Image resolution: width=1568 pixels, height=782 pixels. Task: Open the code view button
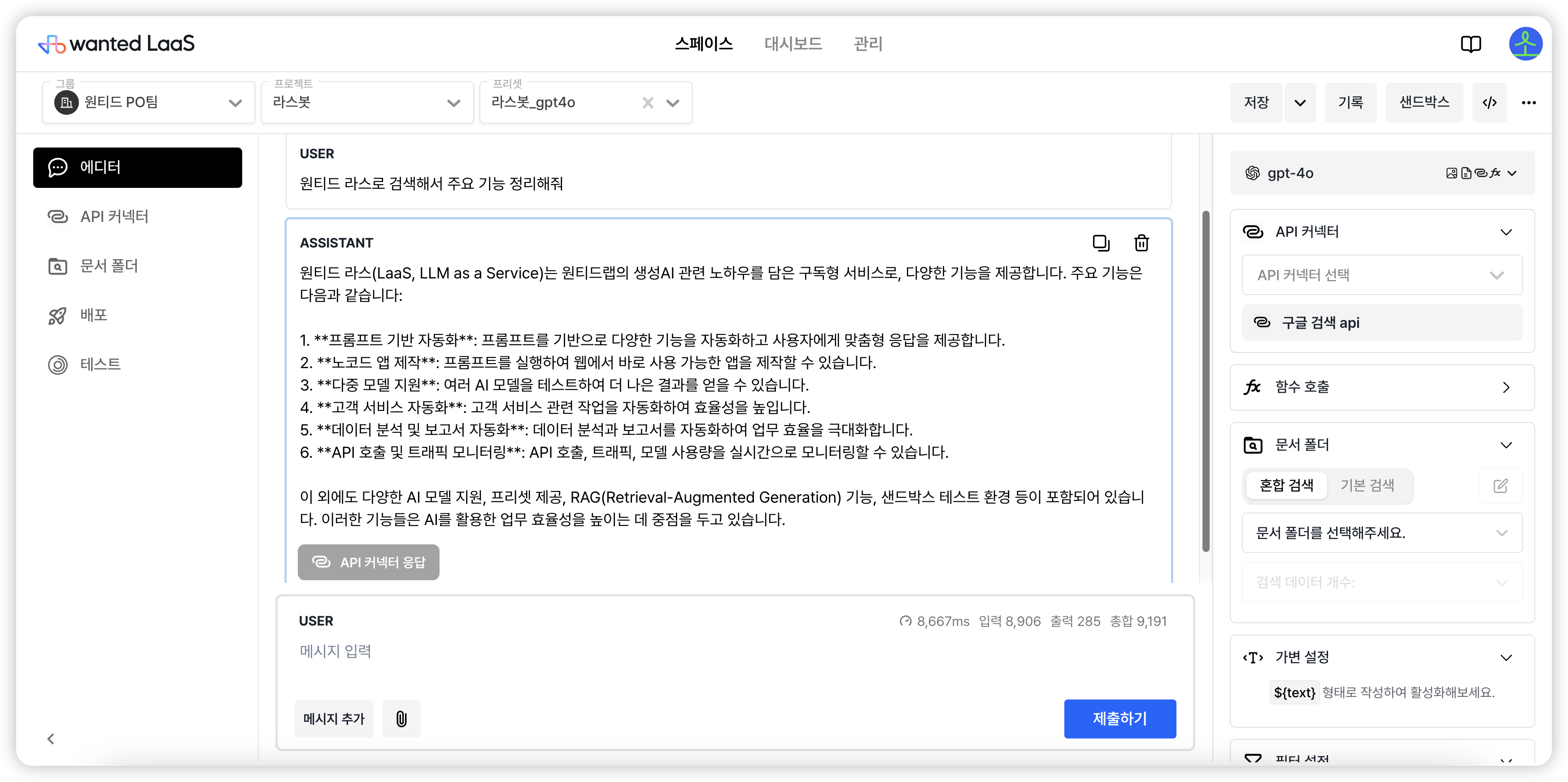click(x=1490, y=102)
